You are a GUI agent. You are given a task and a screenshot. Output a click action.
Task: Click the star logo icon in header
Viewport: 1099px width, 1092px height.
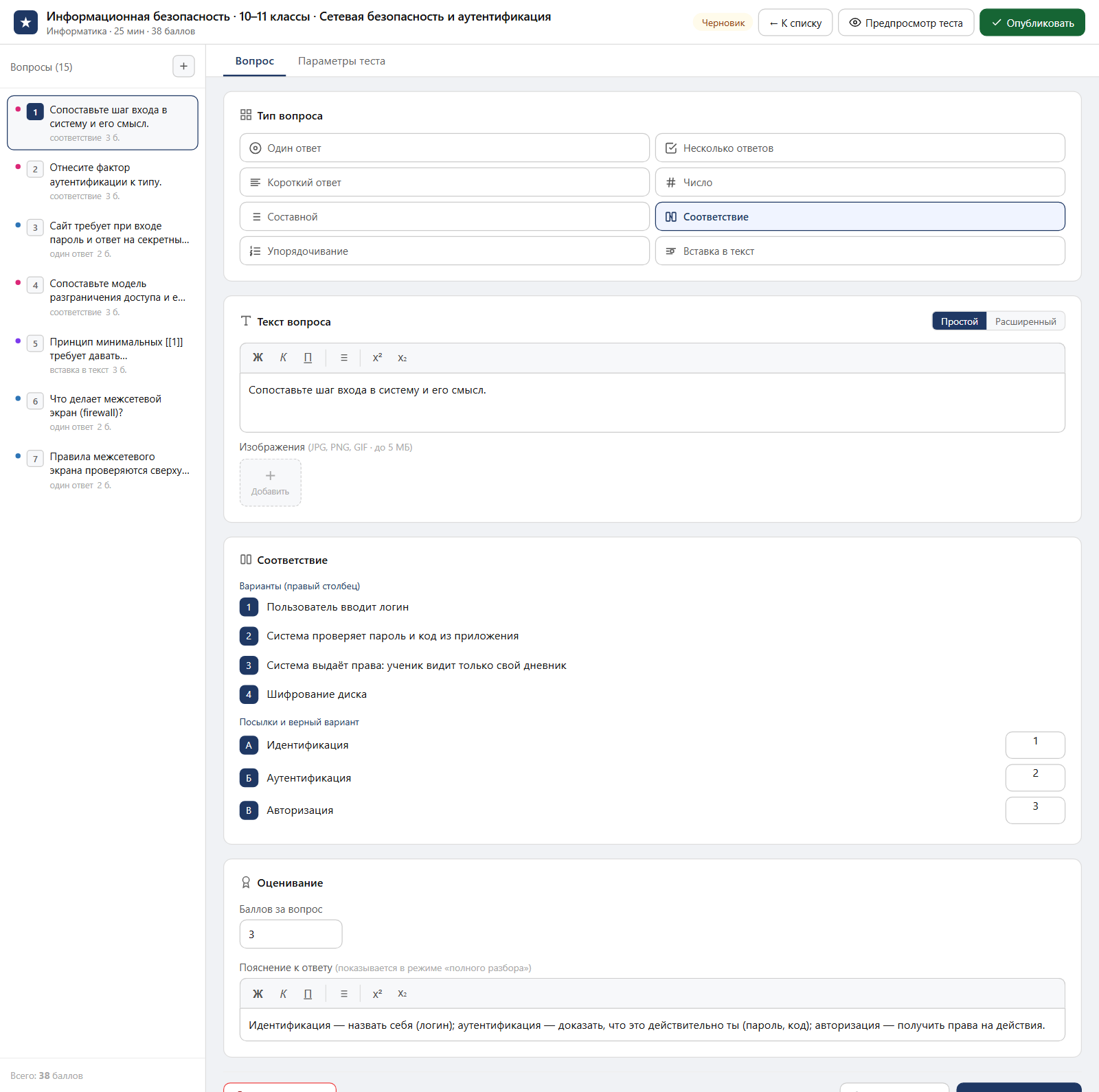25,23
